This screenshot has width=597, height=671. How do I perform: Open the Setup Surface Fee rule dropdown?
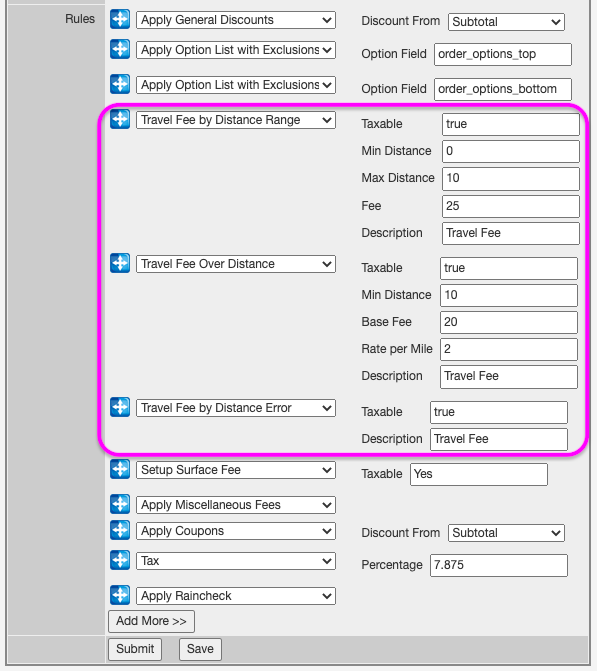click(x=236, y=470)
